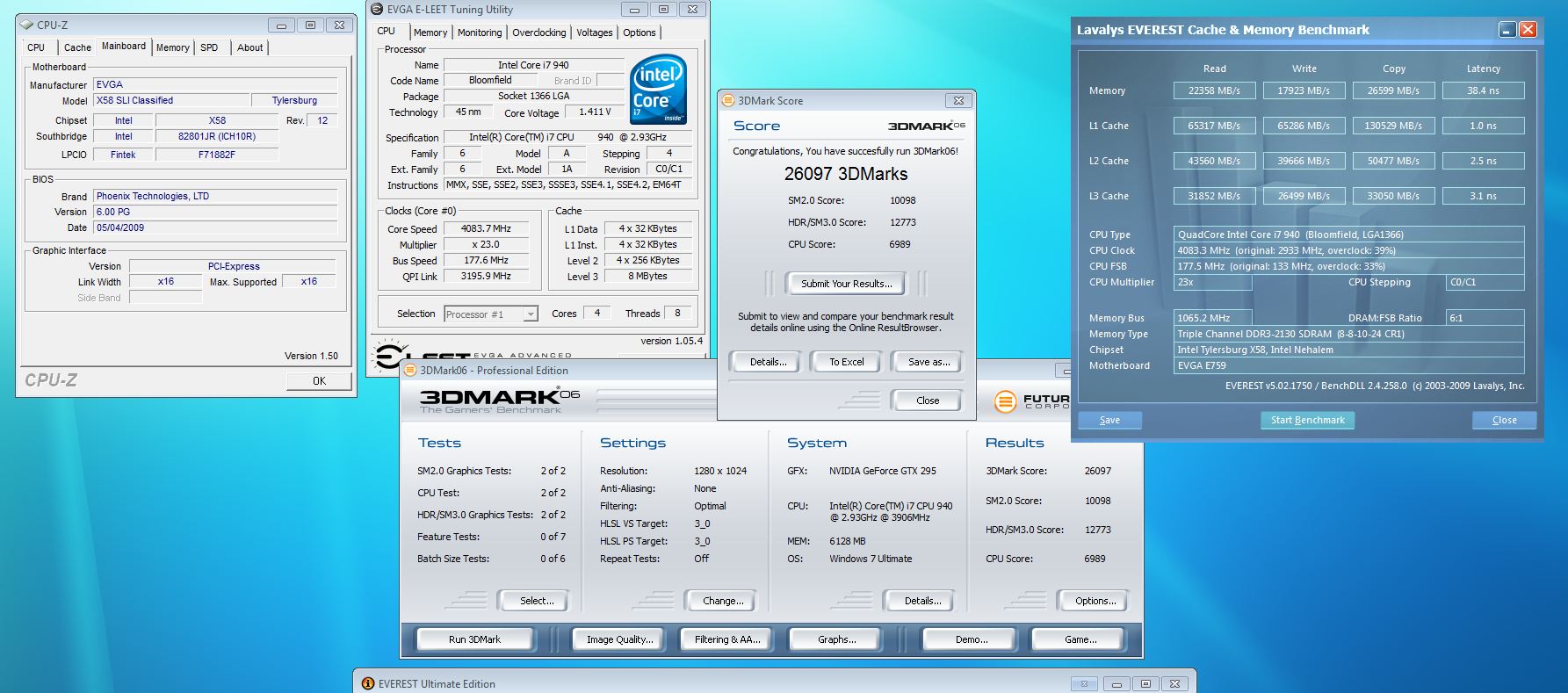This screenshot has width=1568, height=693.
Task: Click Memory Read value 22358 MB/s
Action: [1214, 90]
